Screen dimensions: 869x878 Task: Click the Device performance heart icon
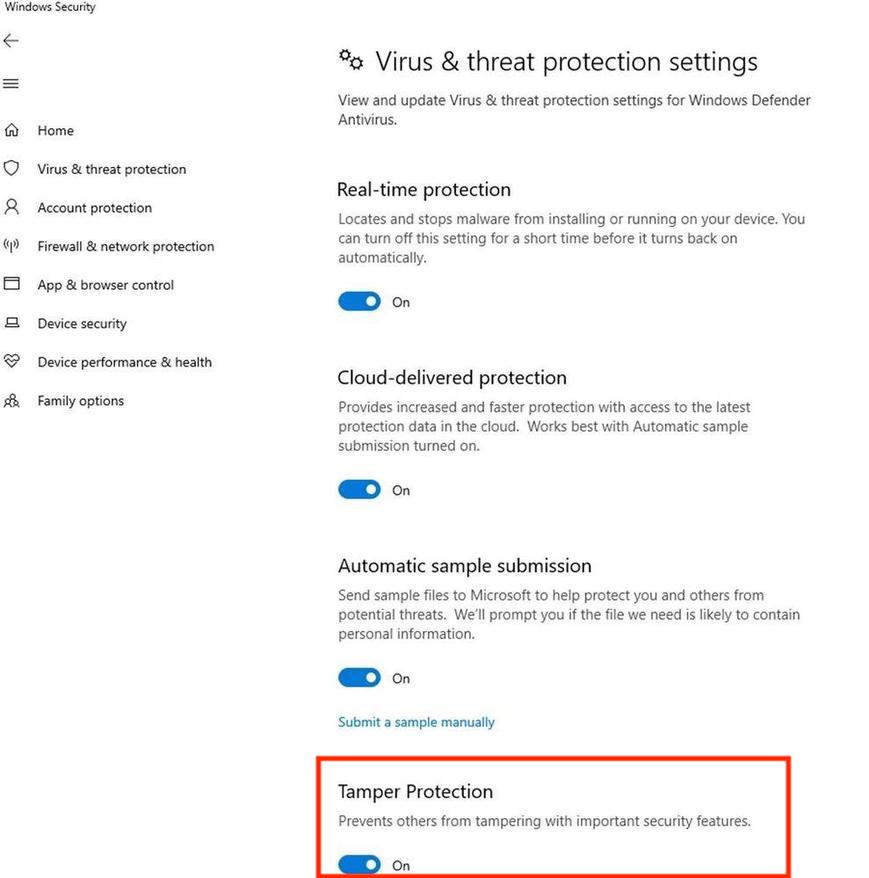click(12, 362)
